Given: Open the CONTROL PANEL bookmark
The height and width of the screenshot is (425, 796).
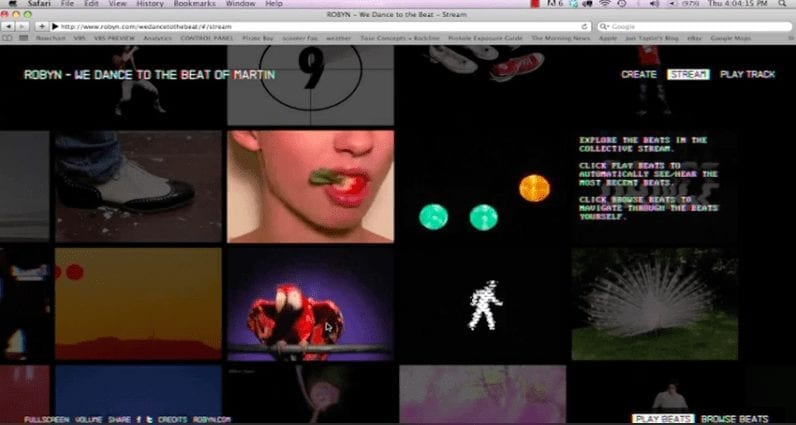Looking at the screenshot, I should (207, 38).
